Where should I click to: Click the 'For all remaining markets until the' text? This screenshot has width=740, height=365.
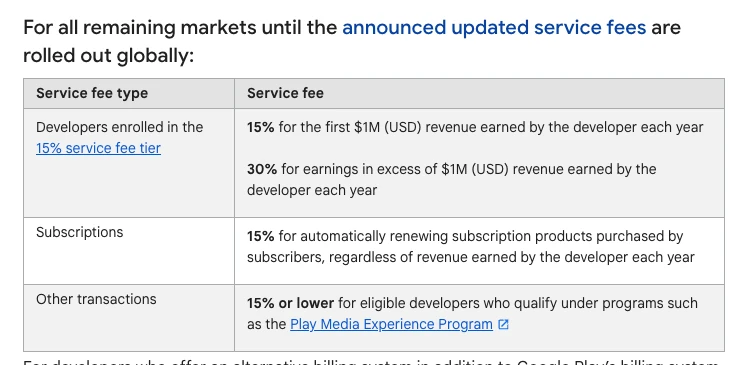(180, 27)
